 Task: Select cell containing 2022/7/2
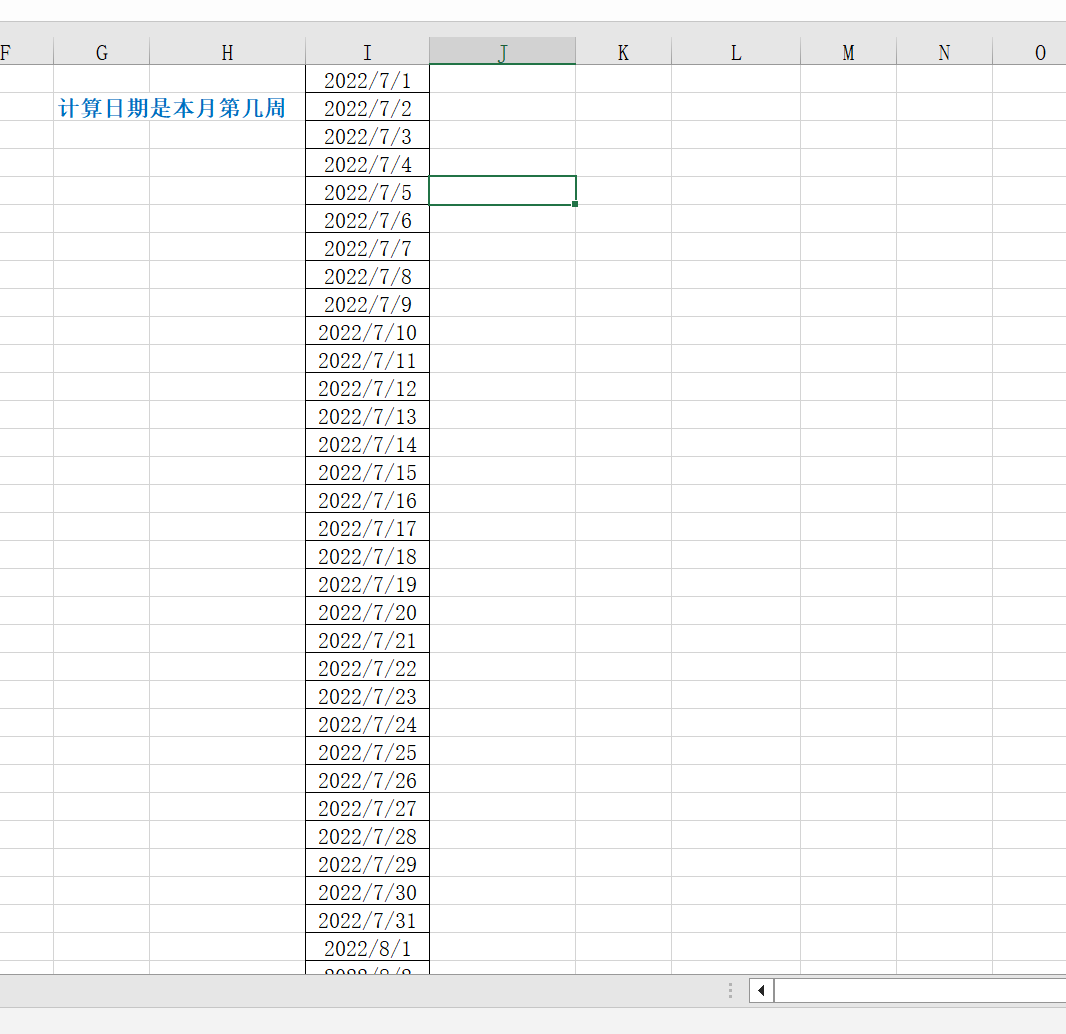point(367,107)
